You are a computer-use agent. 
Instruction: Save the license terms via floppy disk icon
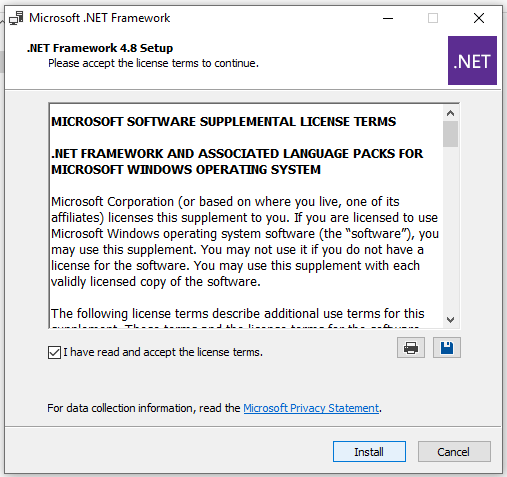pyautogui.click(x=447, y=348)
